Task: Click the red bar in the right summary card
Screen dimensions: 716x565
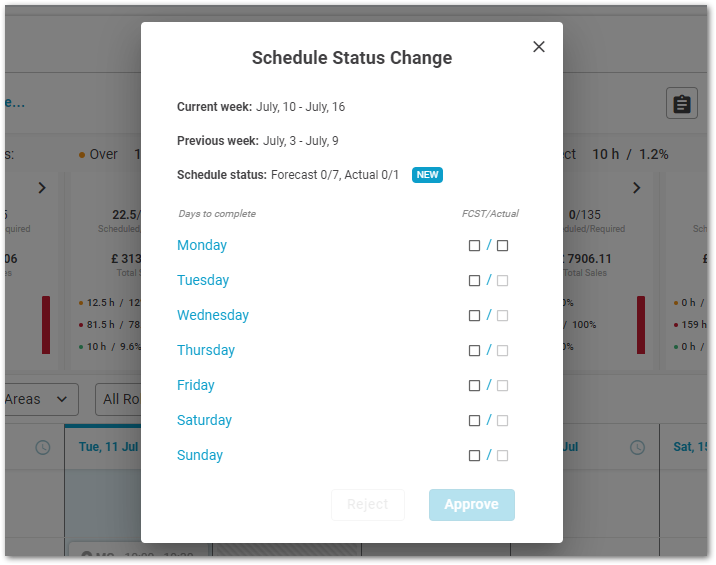Action: (641, 325)
